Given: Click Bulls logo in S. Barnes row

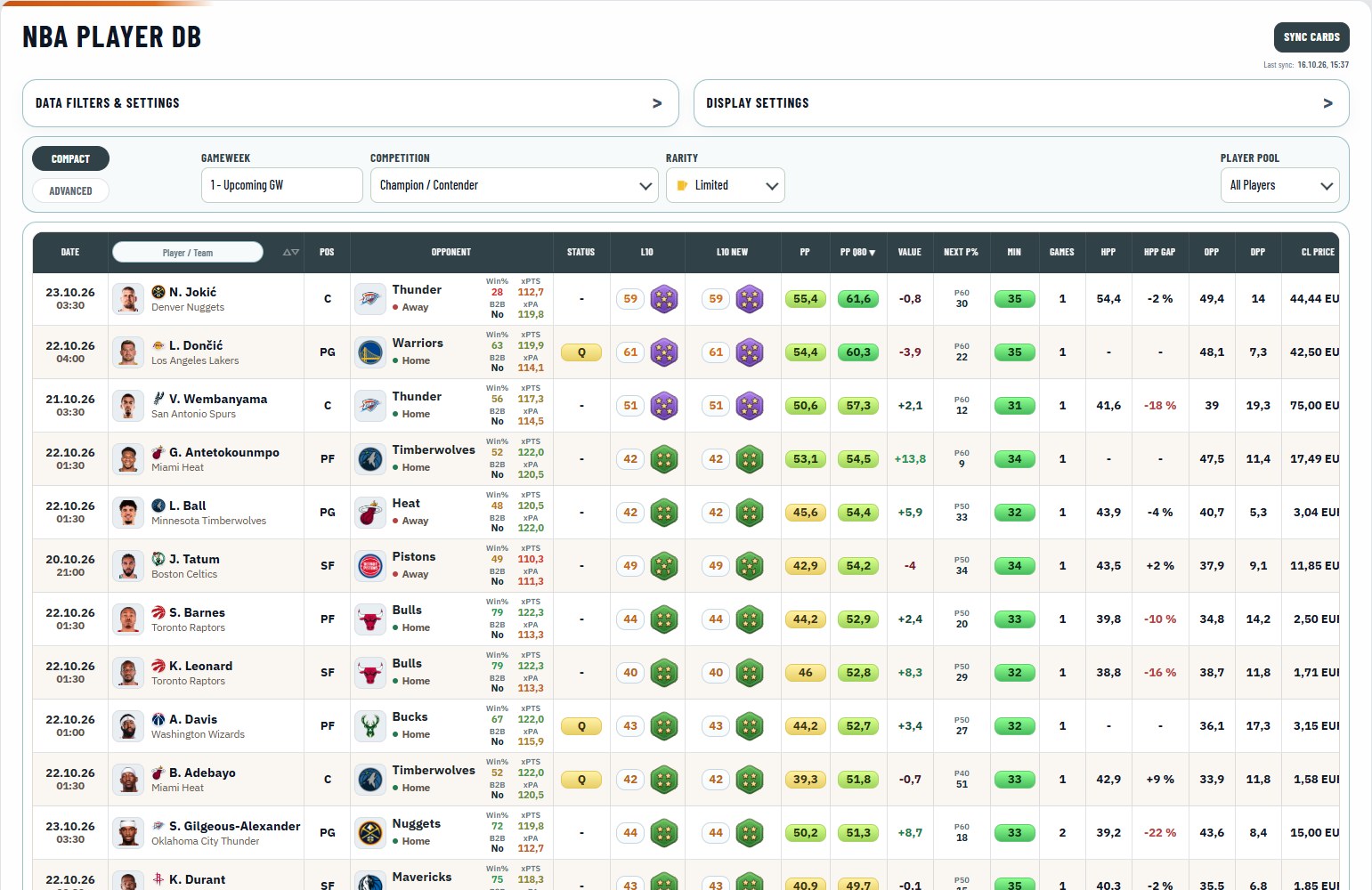Looking at the screenshot, I should [369, 619].
